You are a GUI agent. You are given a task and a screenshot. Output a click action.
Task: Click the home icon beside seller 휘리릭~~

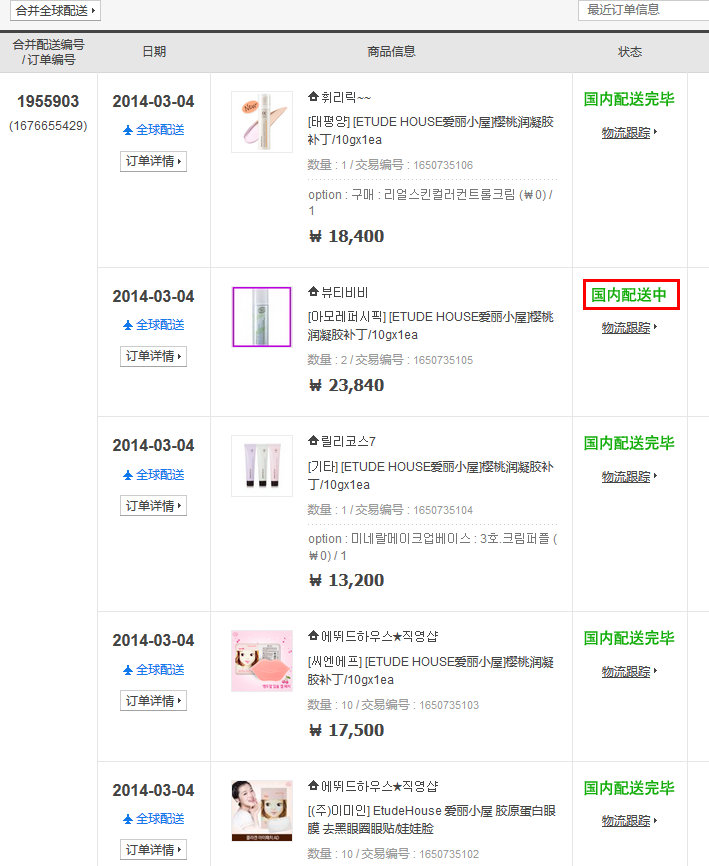313,97
